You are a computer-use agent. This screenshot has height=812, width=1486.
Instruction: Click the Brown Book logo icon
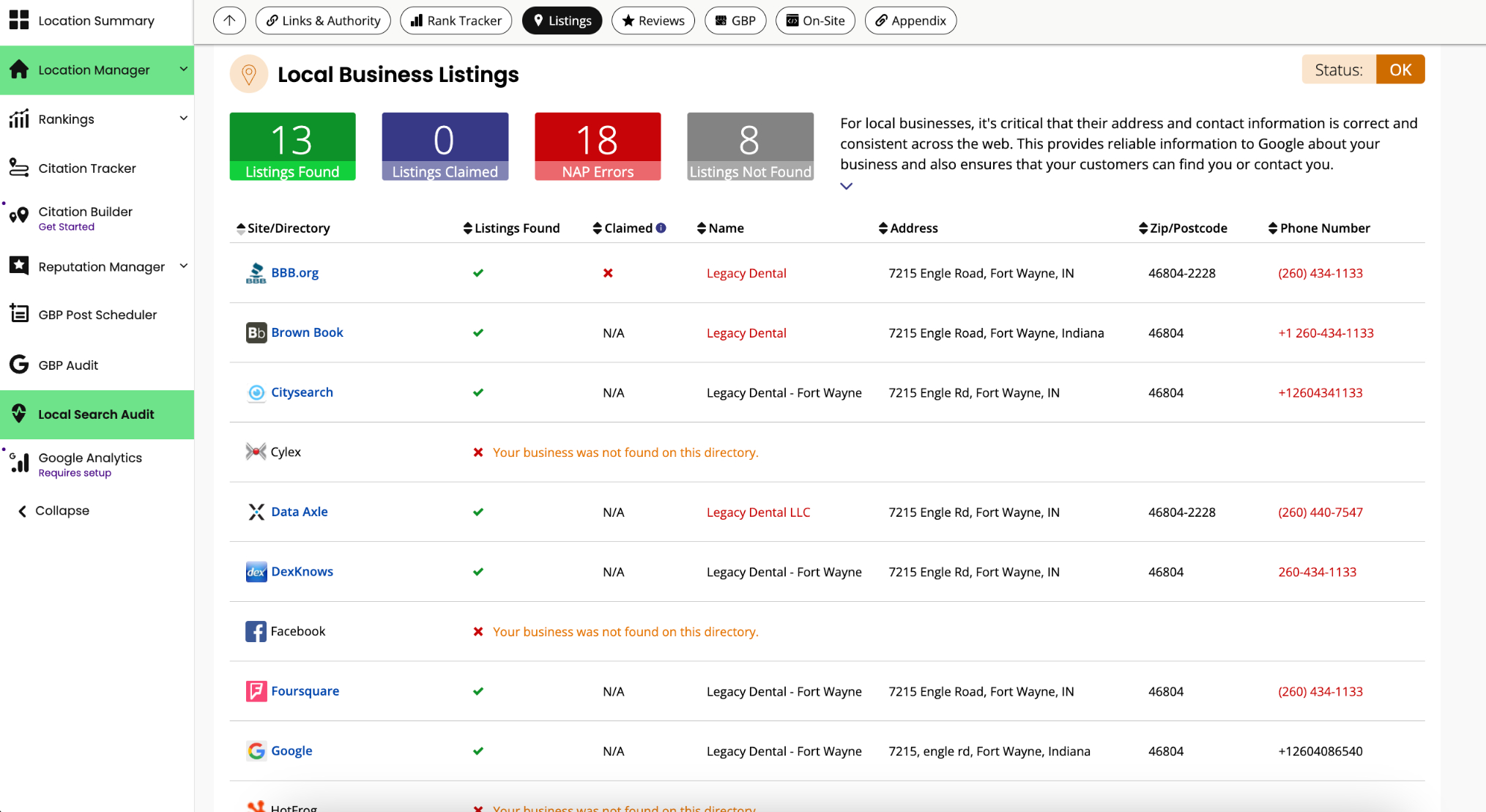[256, 332]
